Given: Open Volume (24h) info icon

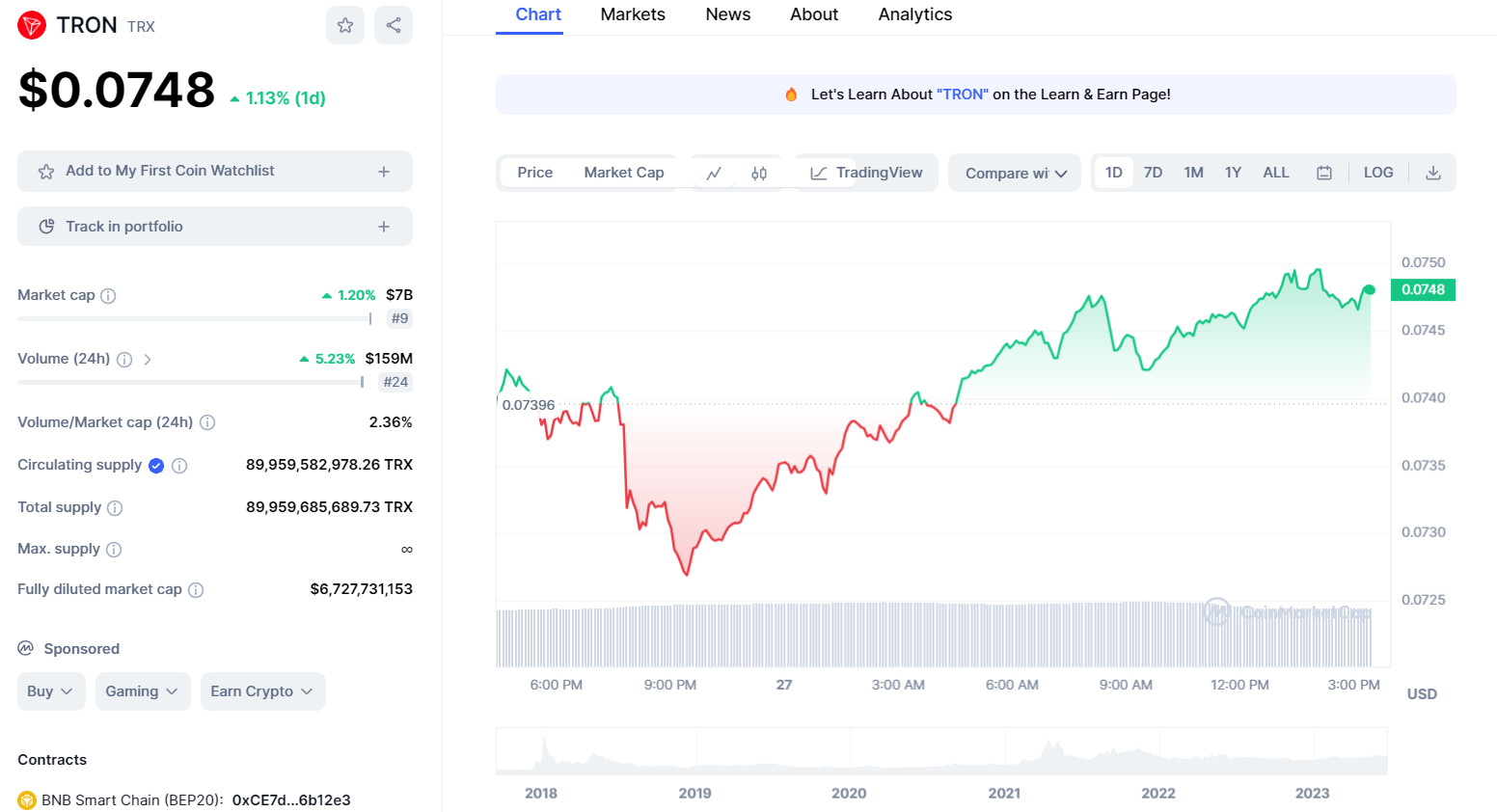Looking at the screenshot, I should click(124, 360).
